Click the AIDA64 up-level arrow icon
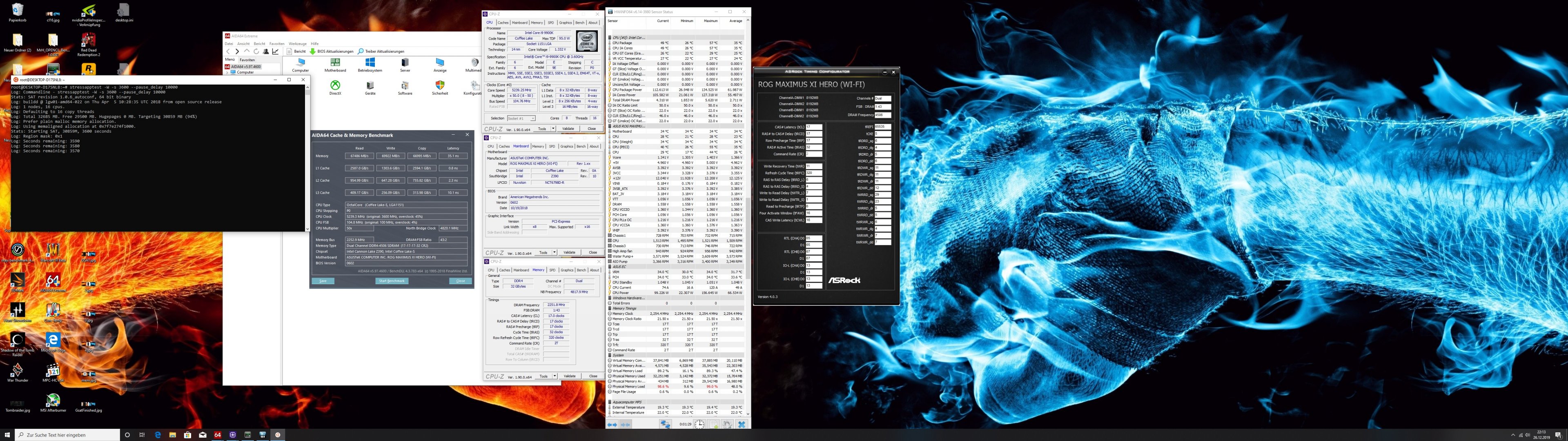This screenshot has width=1568, height=441. pyautogui.click(x=247, y=51)
